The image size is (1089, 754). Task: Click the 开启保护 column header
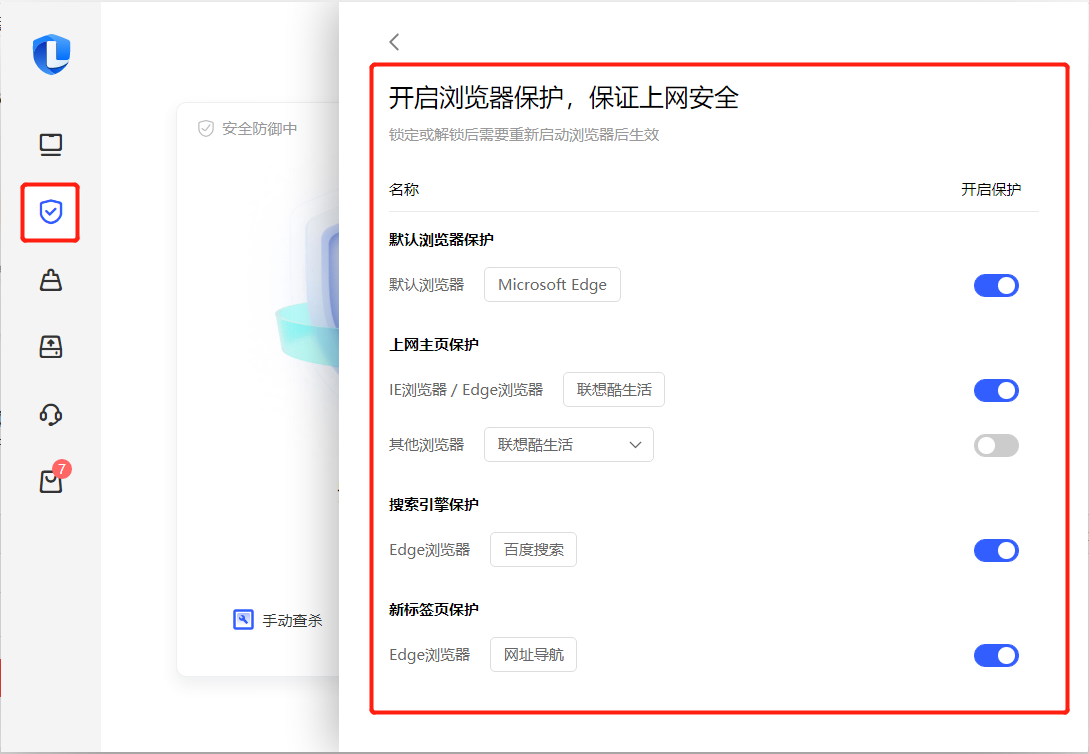pos(991,190)
